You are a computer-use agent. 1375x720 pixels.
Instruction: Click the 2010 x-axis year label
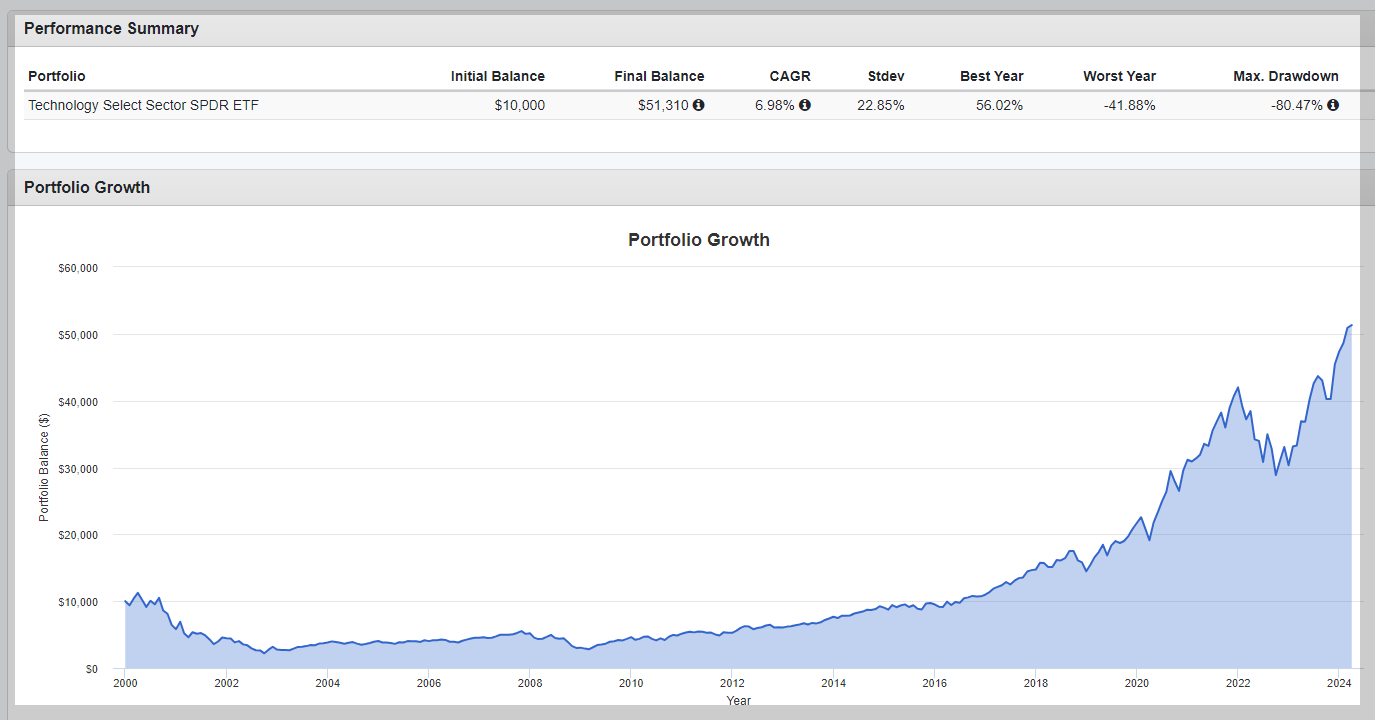(631, 684)
